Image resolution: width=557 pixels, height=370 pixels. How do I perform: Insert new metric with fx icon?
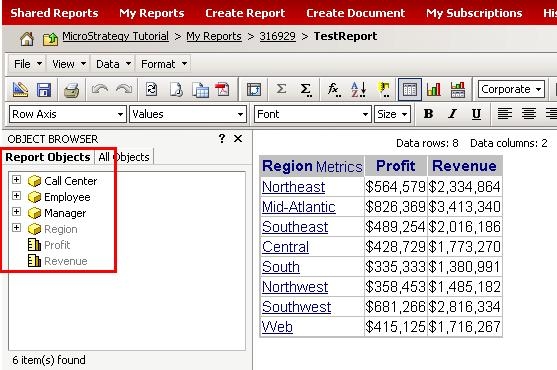point(334,89)
